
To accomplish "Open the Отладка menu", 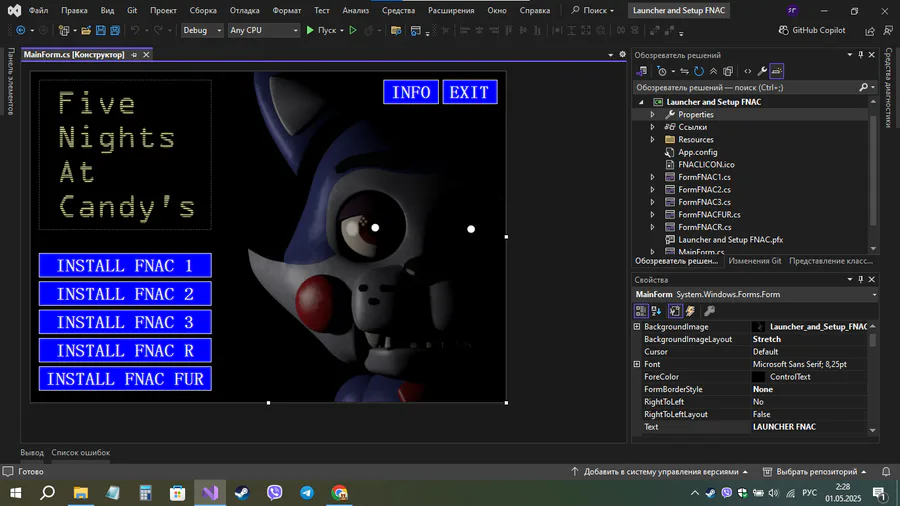I will click(x=245, y=10).
